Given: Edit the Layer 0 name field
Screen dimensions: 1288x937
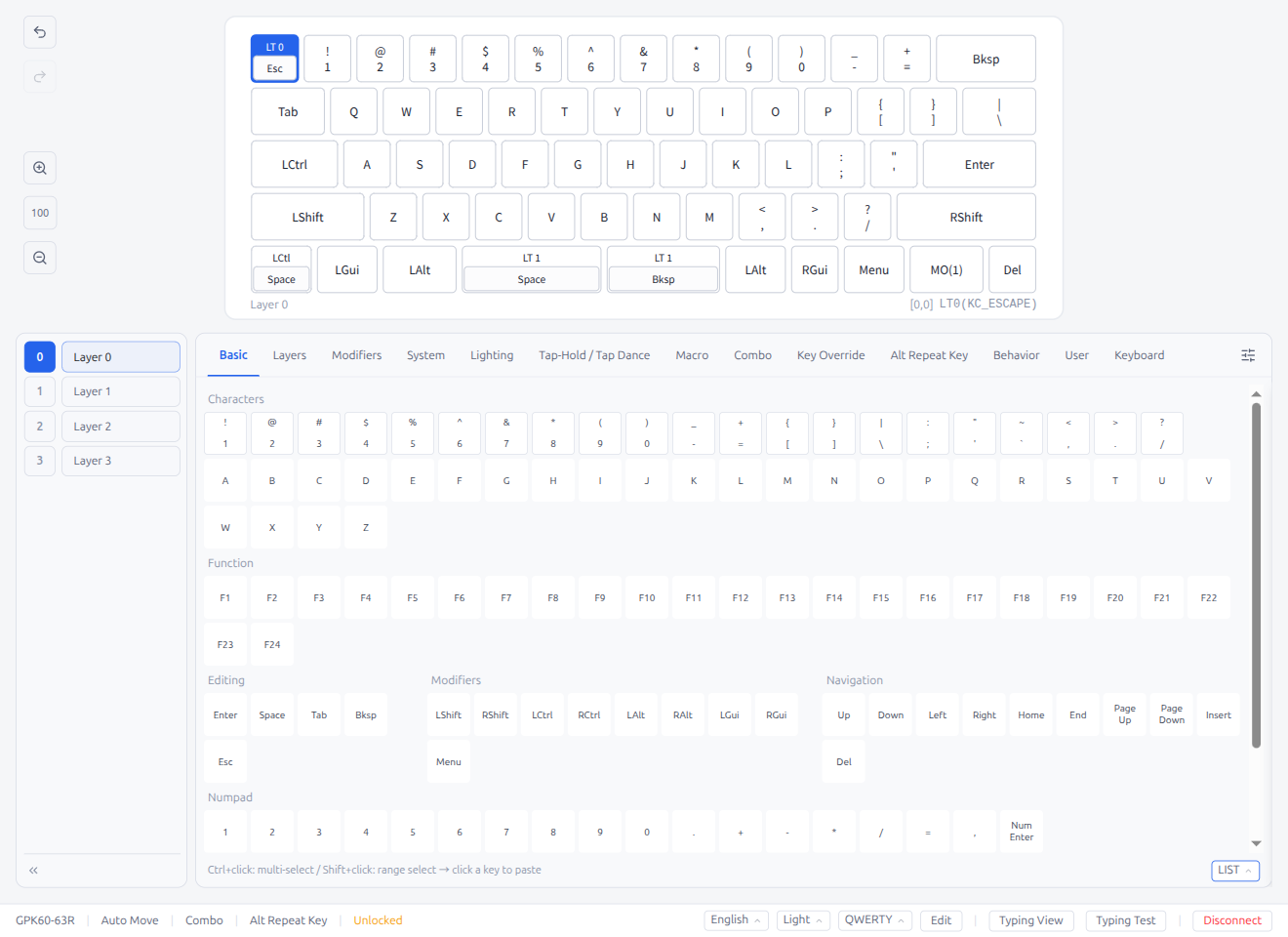Looking at the screenshot, I should tap(121, 357).
